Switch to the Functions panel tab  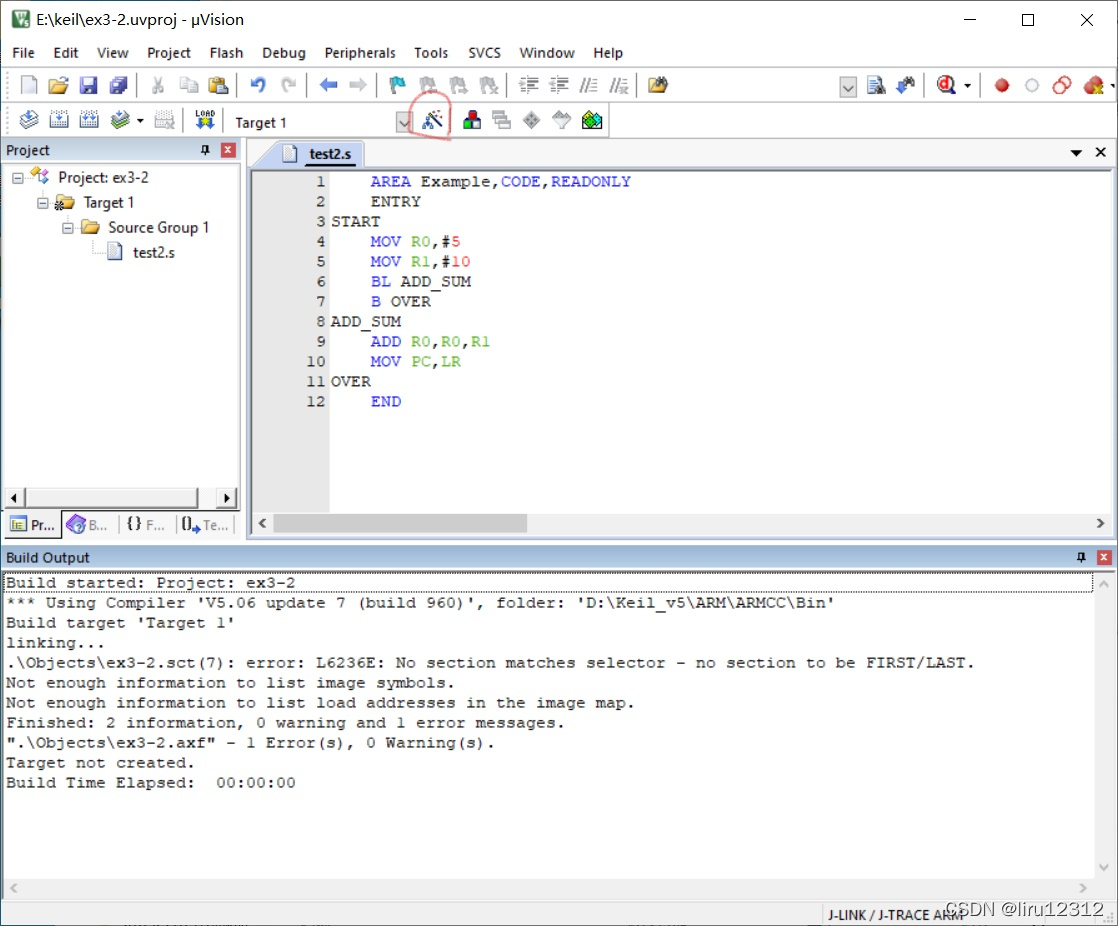click(145, 525)
